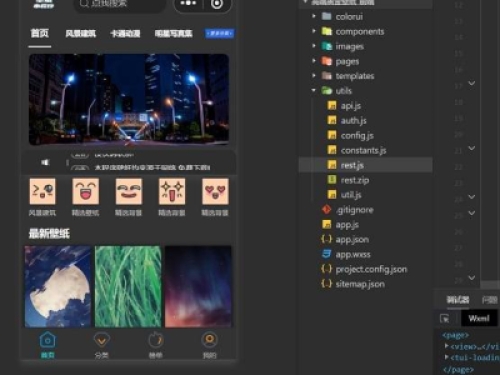500x375 pixels.
Task: Switch to the 调试器 debugger tab
Action: tap(458, 300)
